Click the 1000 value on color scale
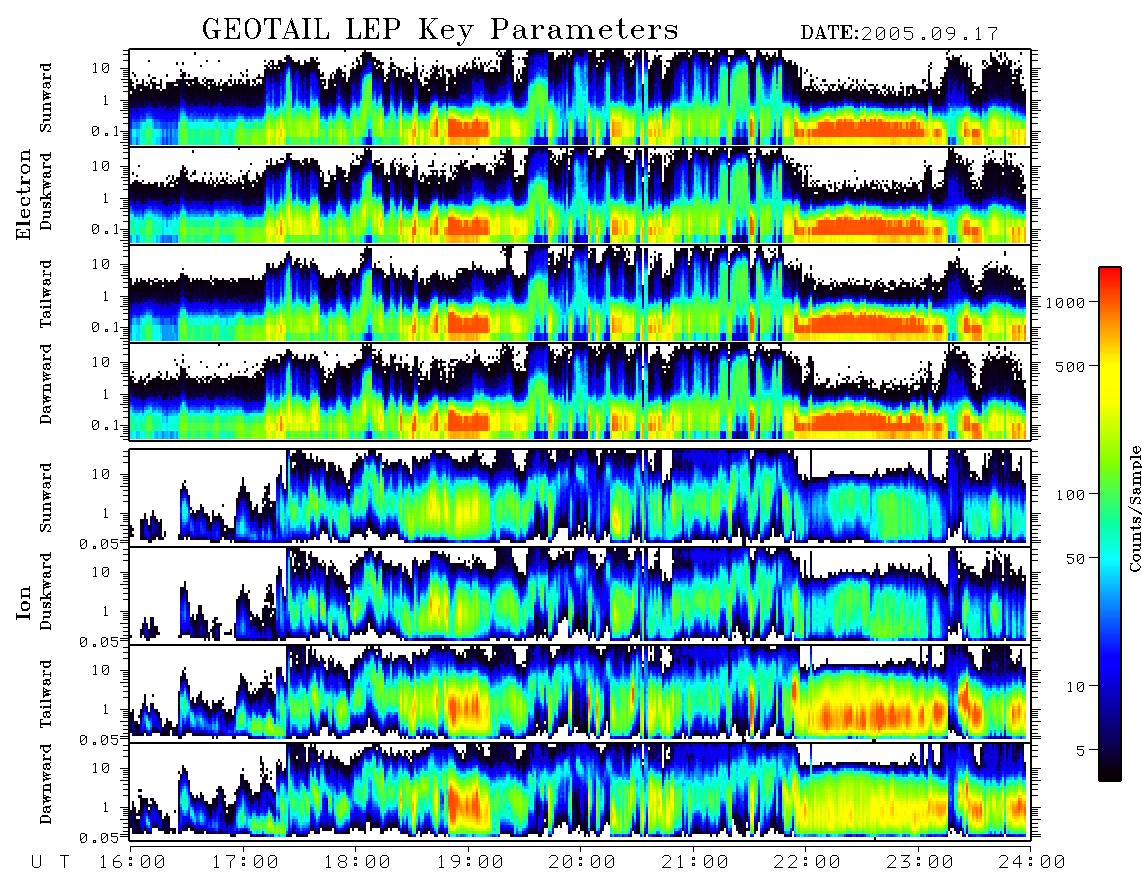The width and height of the screenshot is (1142, 880). pos(1065,302)
